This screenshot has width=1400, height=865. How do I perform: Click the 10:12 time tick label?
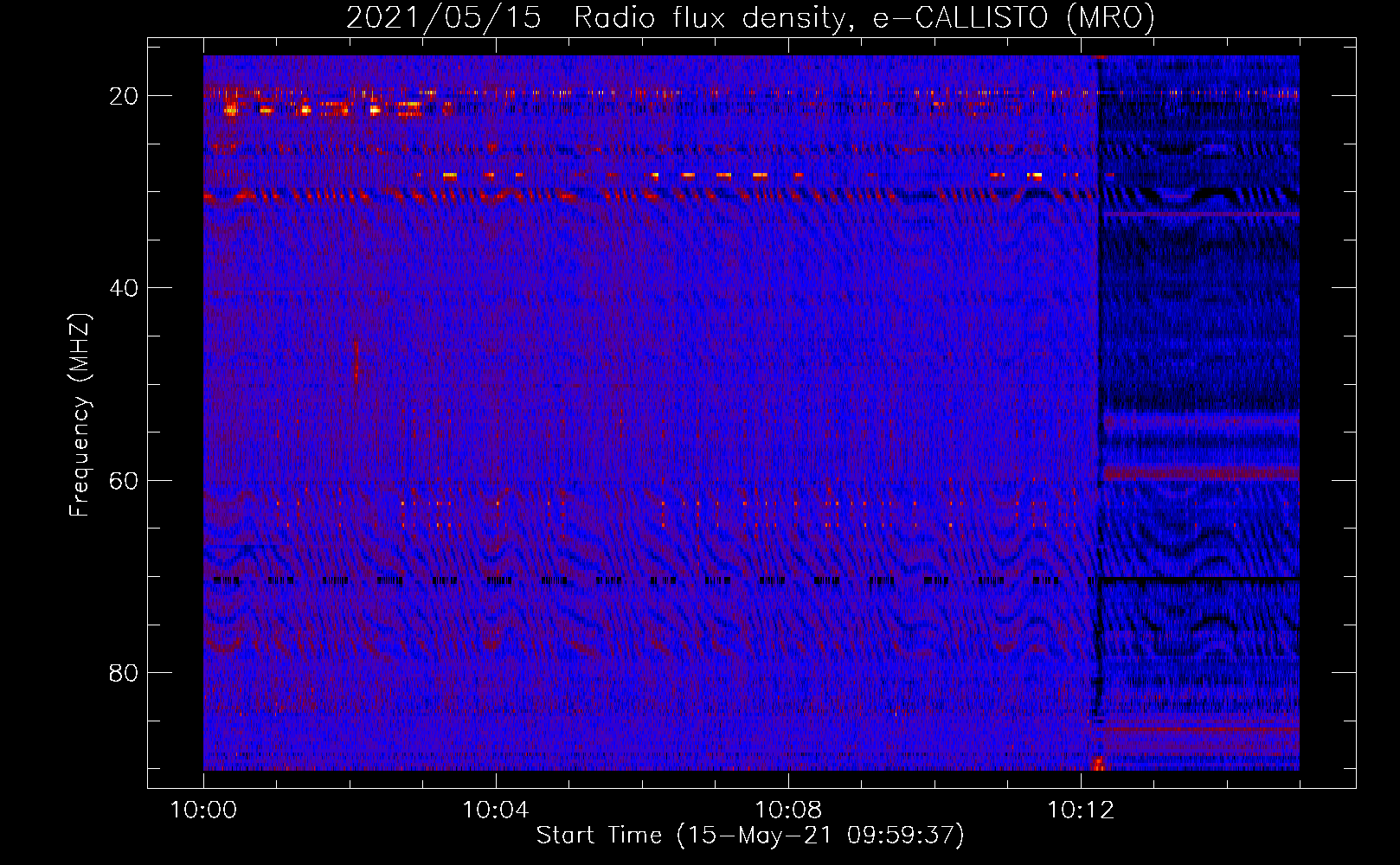click(x=1081, y=811)
